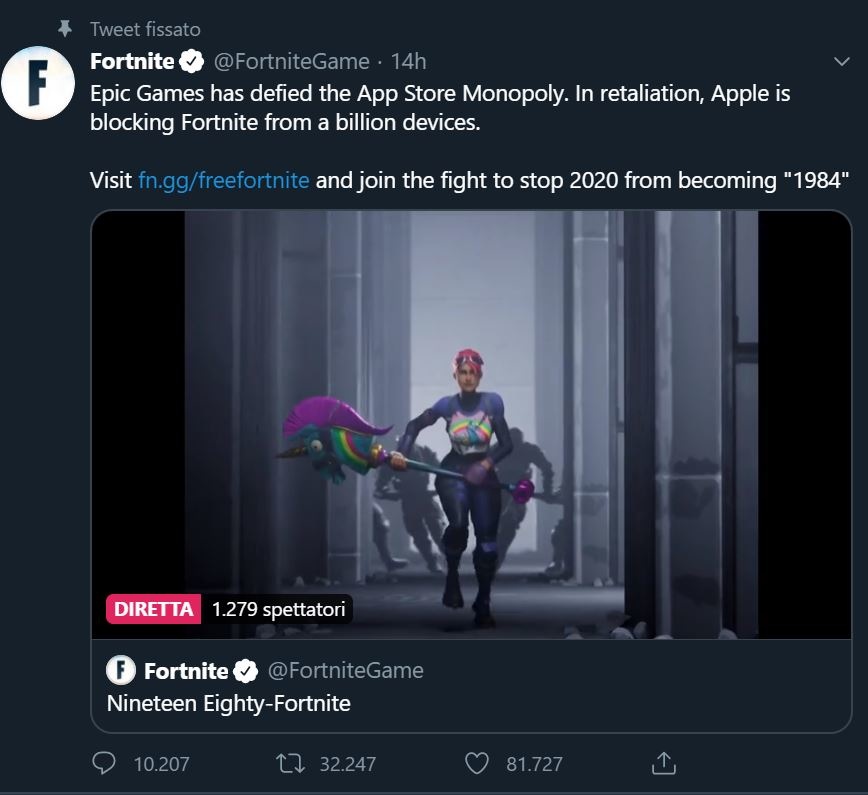Click the verified badge in the broadcast card
Image resolution: width=868 pixels, height=795 pixels.
coord(246,670)
